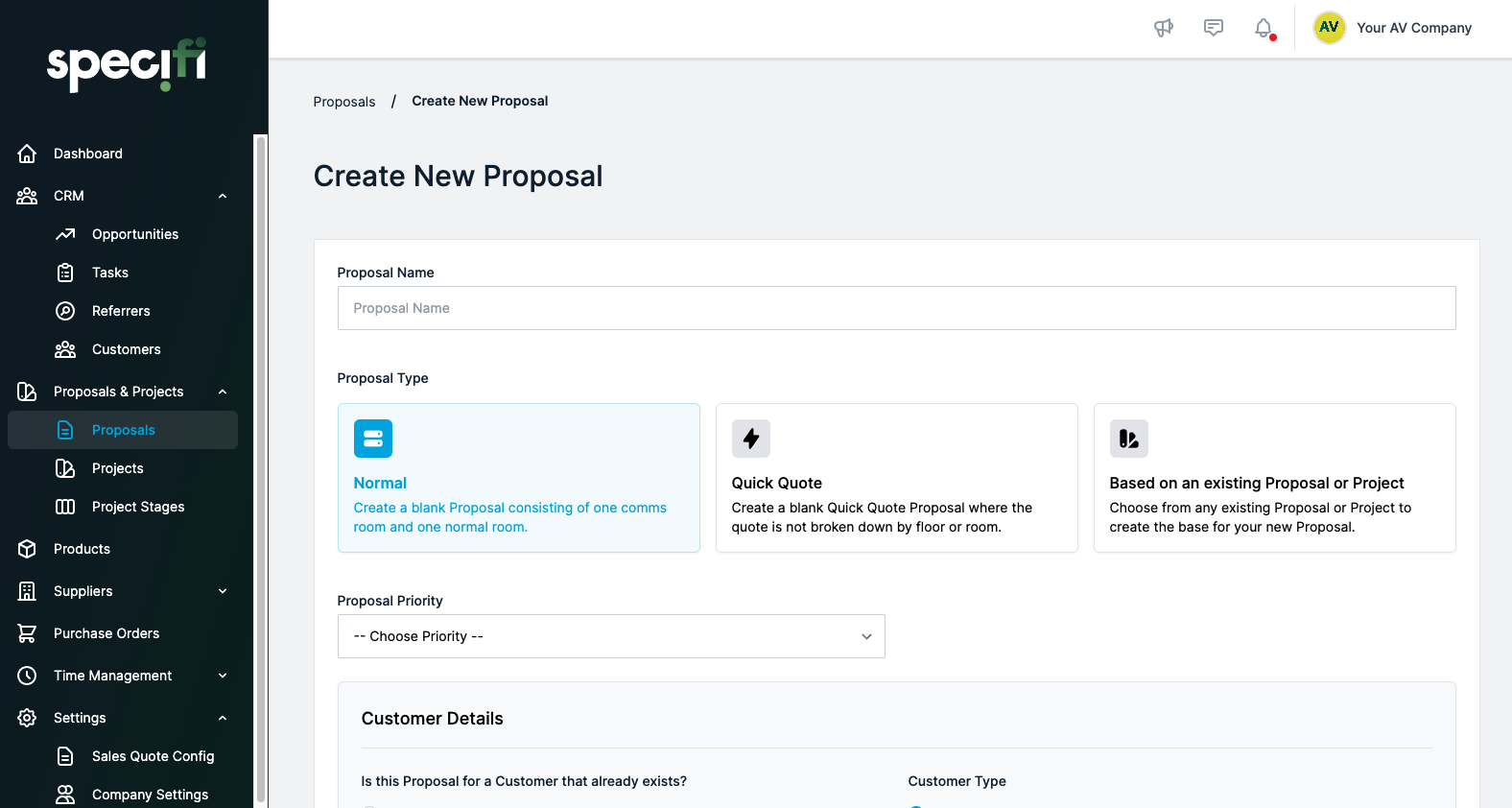Open Opportunities in the sidebar
The height and width of the screenshot is (808, 1512).
tap(135, 234)
